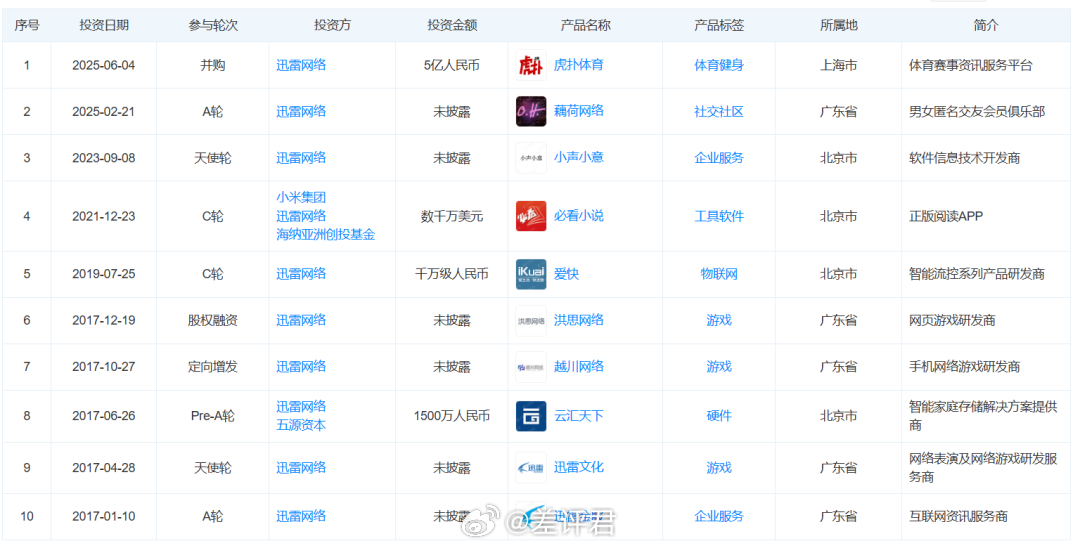Click the 简介 column header
1080x548 pixels.
[986, 25]
